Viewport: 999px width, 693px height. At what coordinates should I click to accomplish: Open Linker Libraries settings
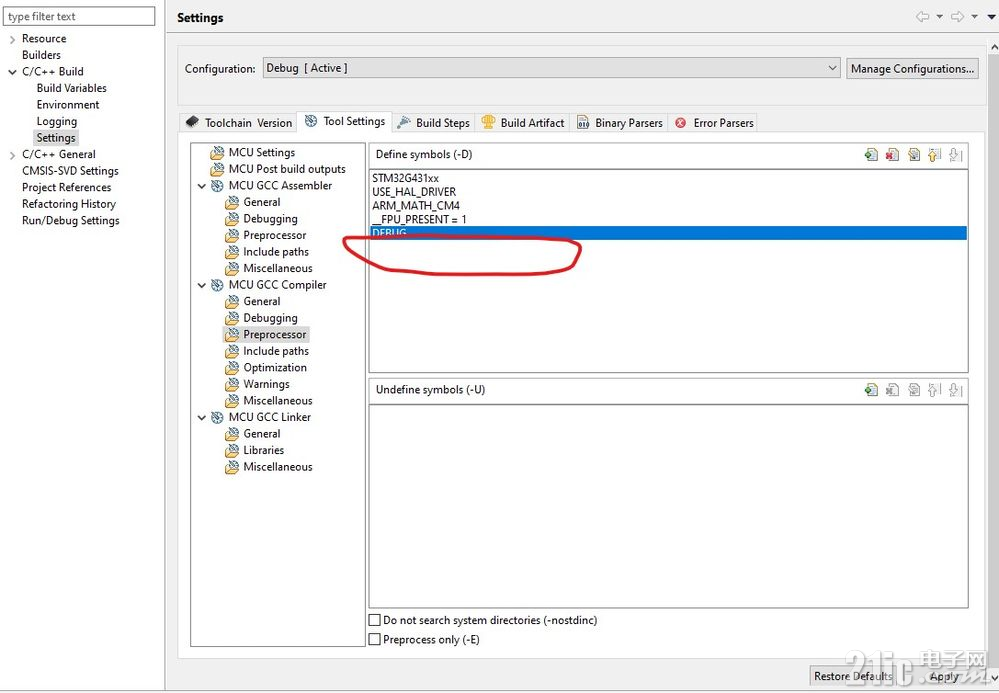point(264,450)
